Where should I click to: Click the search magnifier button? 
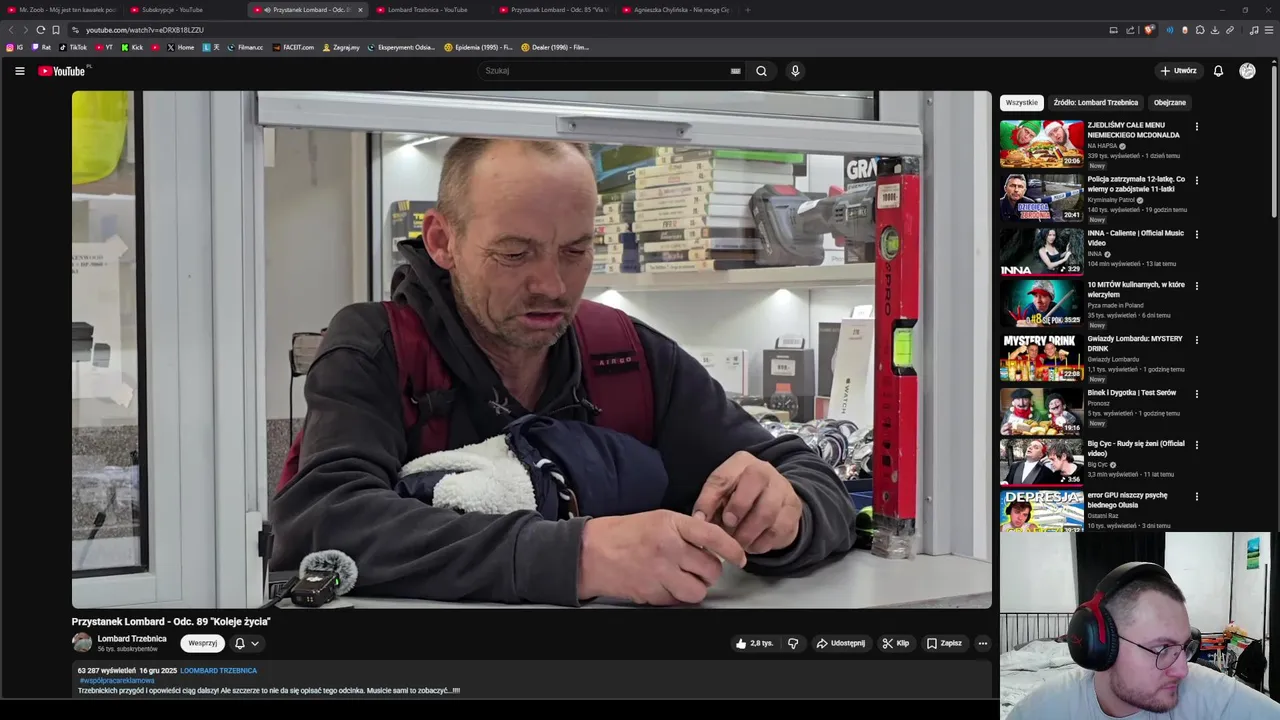tap(761, 71)
